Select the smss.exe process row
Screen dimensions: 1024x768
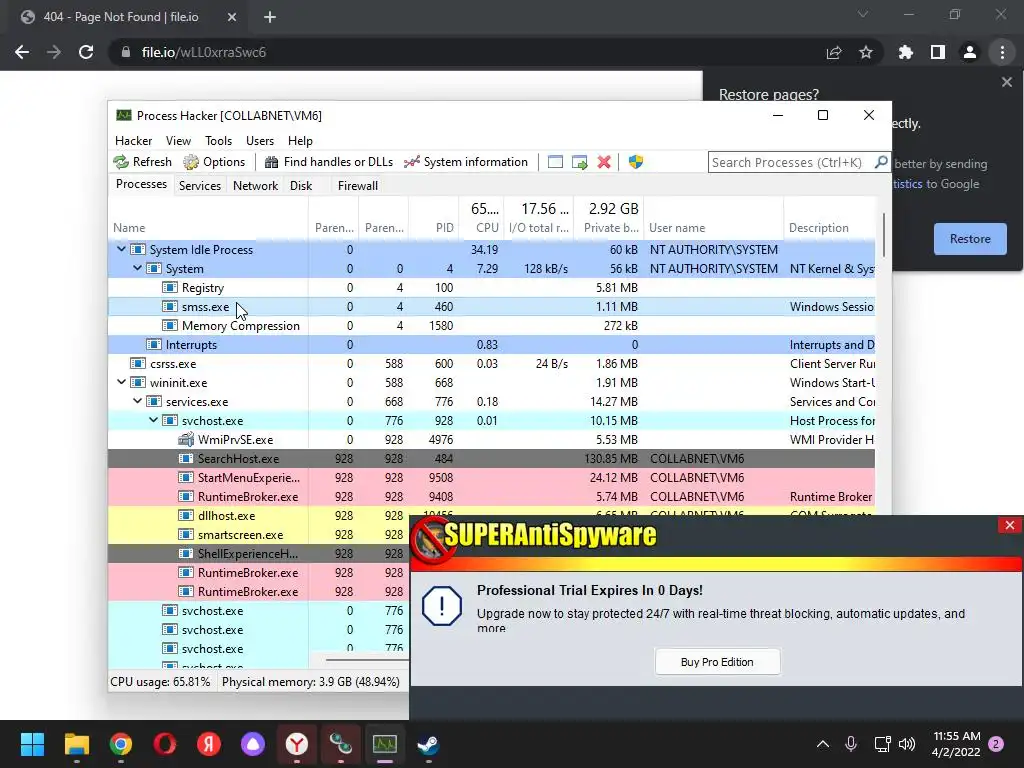click(491, 306)
